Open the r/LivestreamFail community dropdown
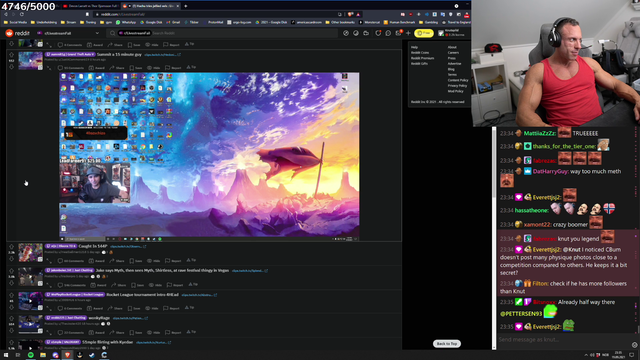The height and width of the screenshot is (360, 640). pyautogui.click(x=68, y=33)
